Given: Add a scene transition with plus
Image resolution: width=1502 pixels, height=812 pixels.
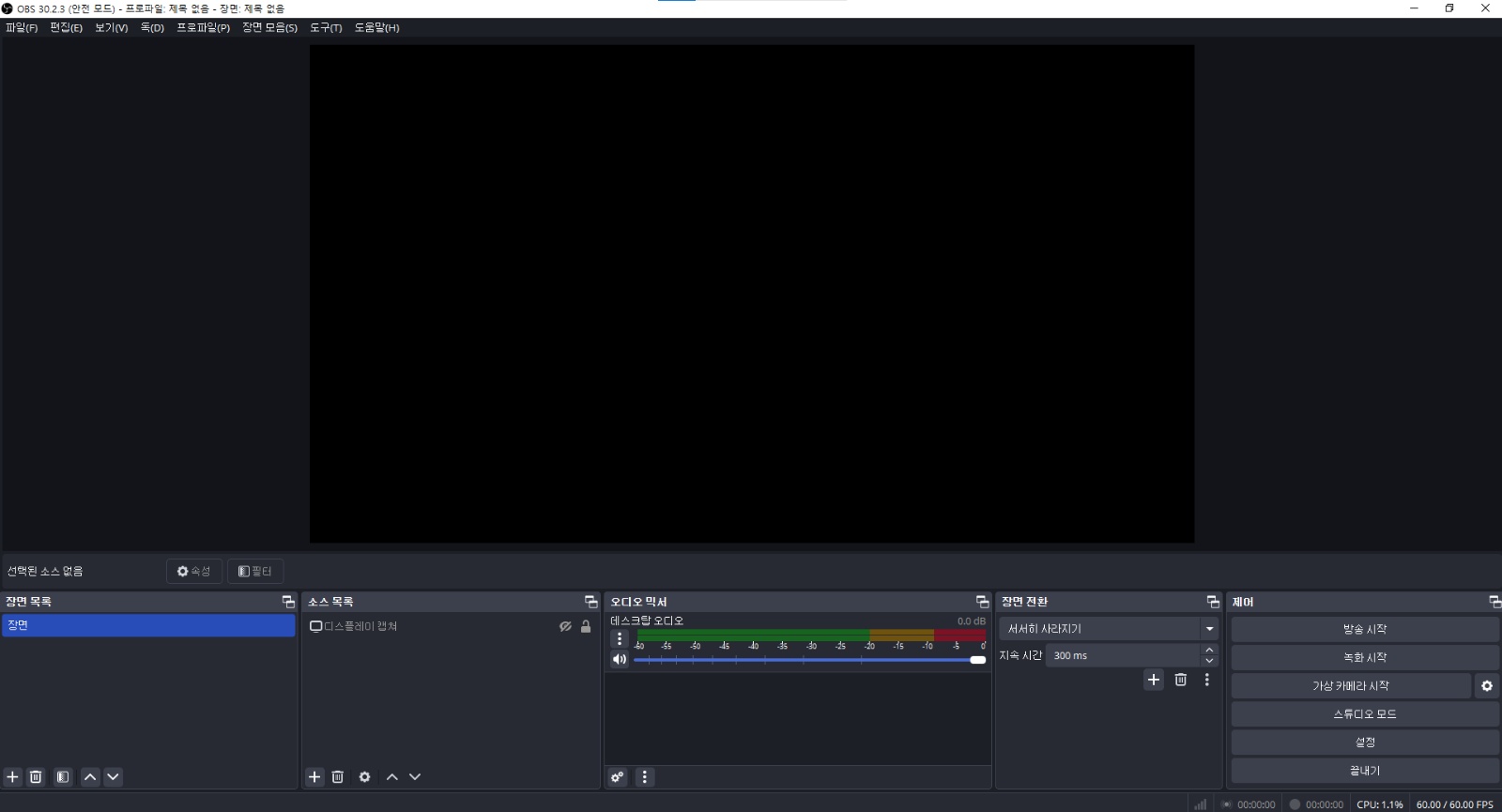Looking at the screenshot, I should pyautogui.click(x=1154, y=680).
